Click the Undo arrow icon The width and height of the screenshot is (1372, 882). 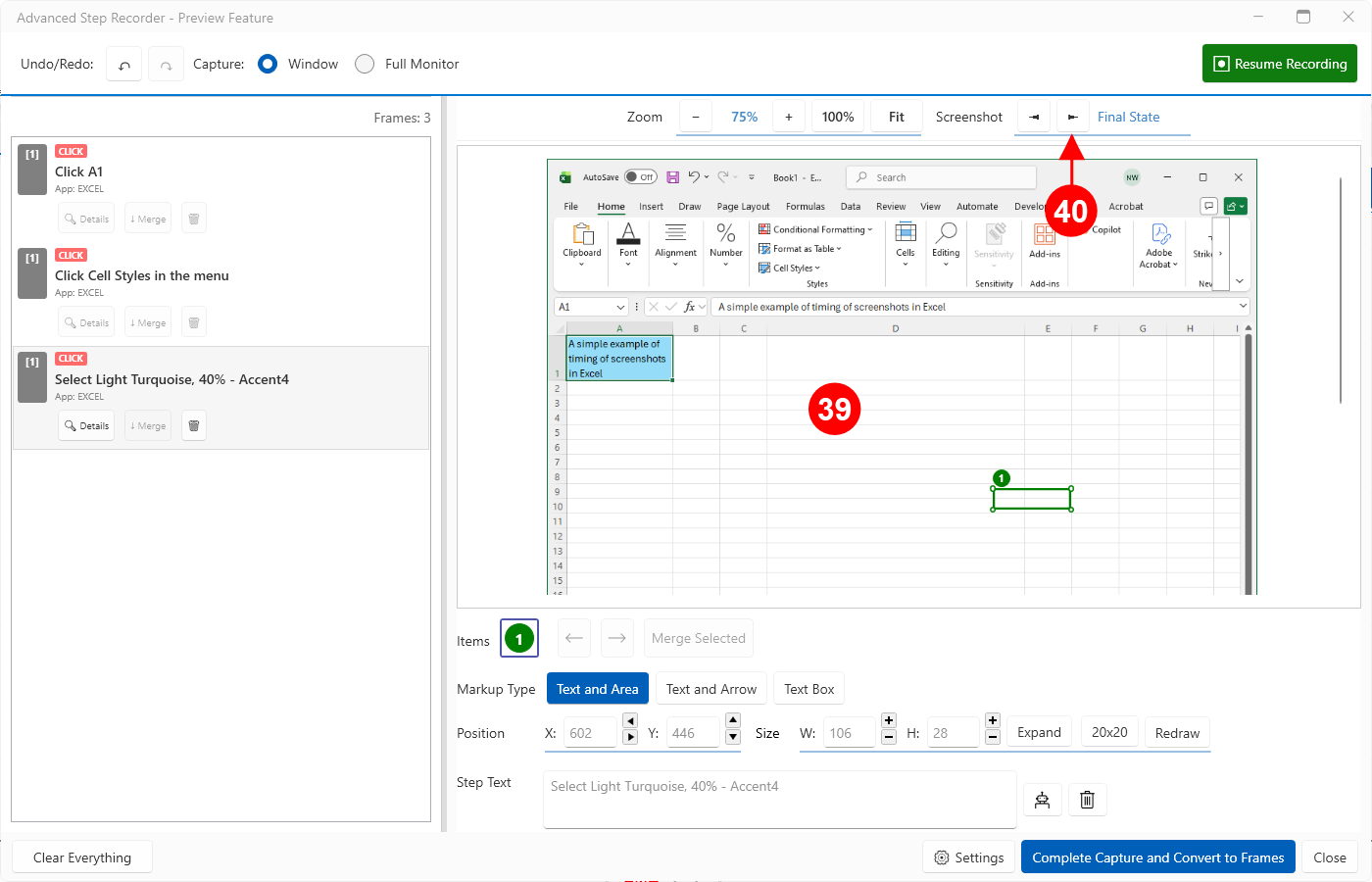tap(124, 65)
